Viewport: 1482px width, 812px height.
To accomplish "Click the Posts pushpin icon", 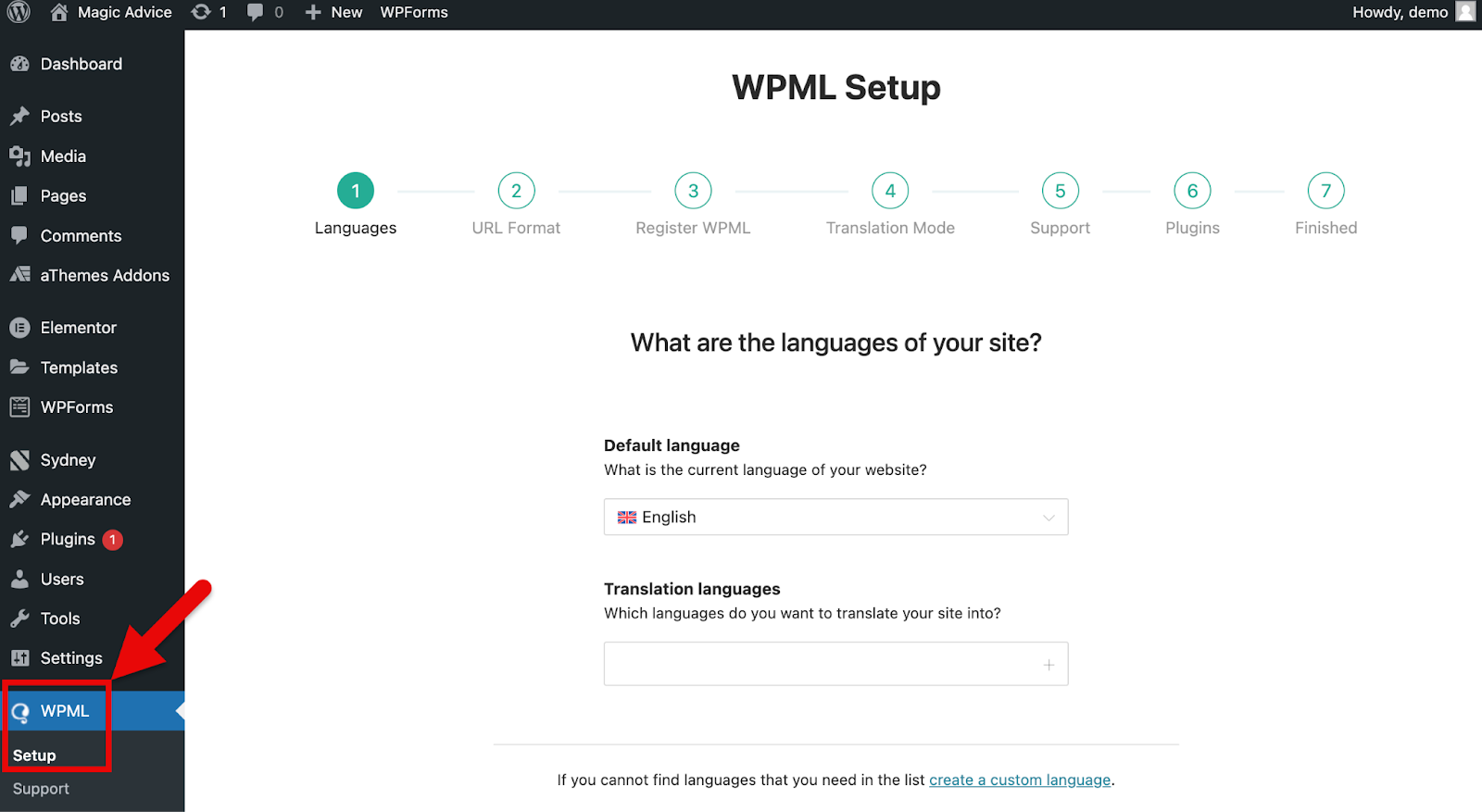I will 19,117.
